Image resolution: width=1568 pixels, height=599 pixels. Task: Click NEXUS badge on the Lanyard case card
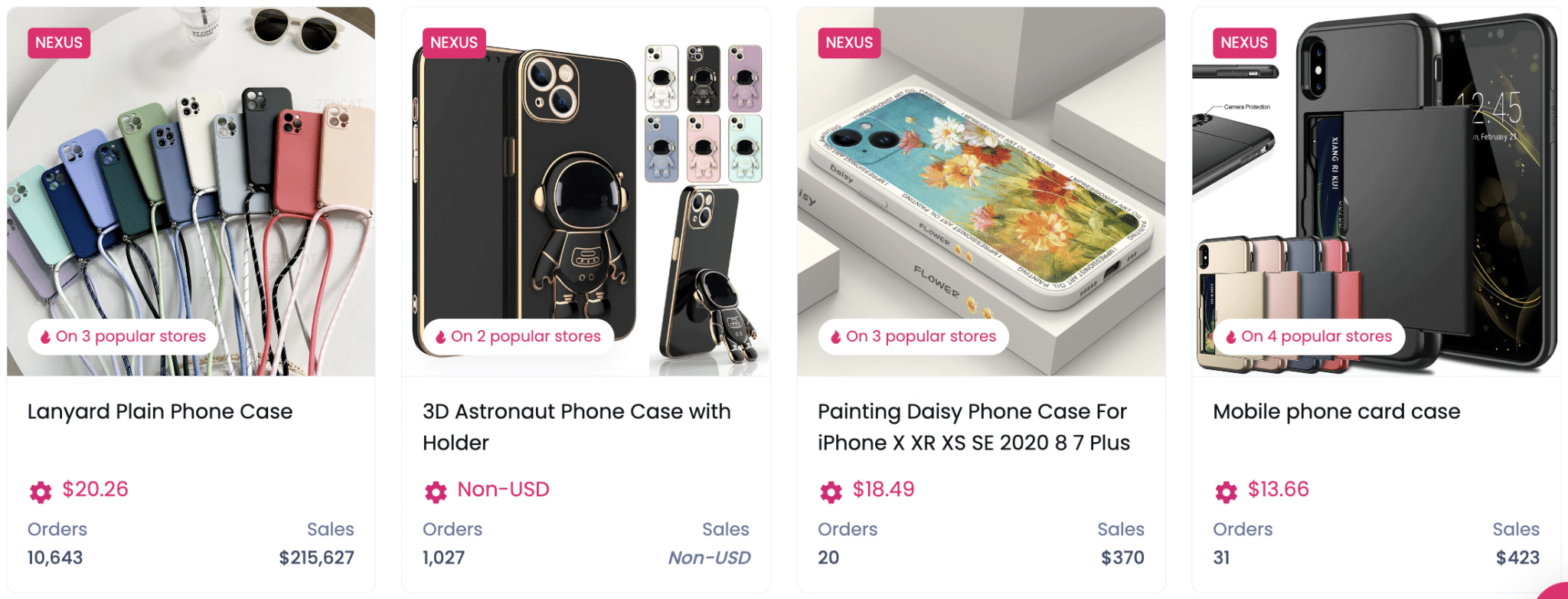[x=59, y=43]
